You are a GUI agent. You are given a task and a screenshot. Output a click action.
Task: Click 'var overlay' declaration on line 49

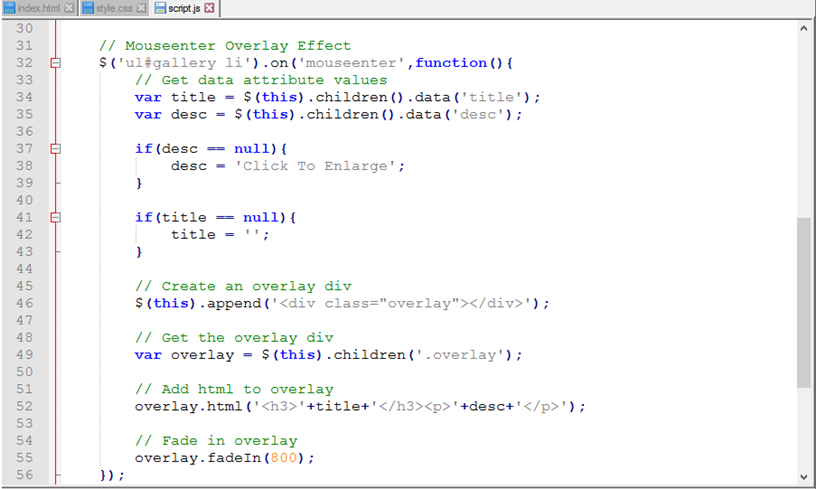coord(184,355)
